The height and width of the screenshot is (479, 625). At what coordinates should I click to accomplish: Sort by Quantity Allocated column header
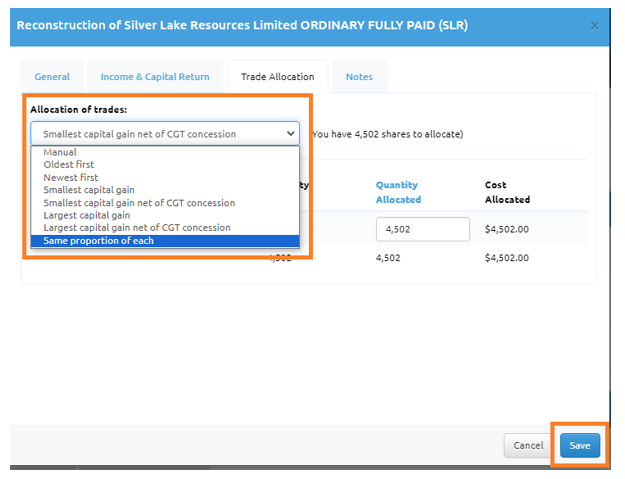pos(398,192)
